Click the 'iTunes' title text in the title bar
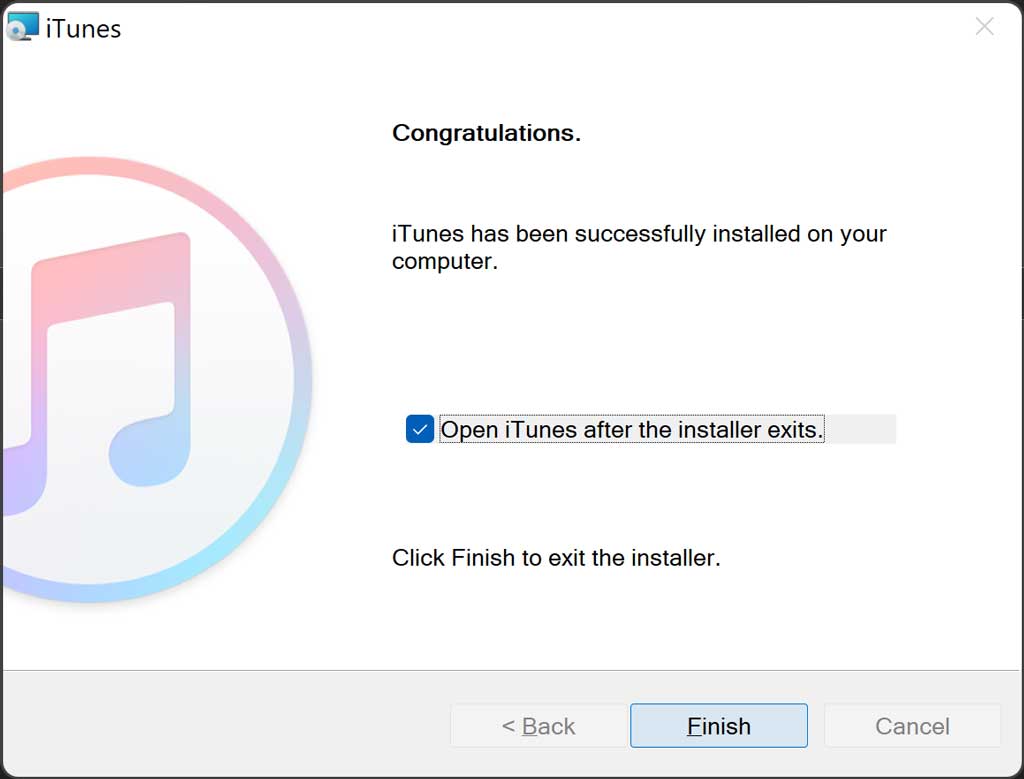Screen dimensions: 1024x779 [x=84, y=29]
